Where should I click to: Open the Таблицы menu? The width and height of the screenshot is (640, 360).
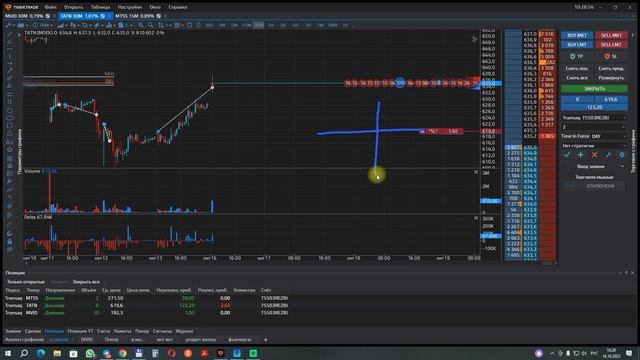click(100, 7)
